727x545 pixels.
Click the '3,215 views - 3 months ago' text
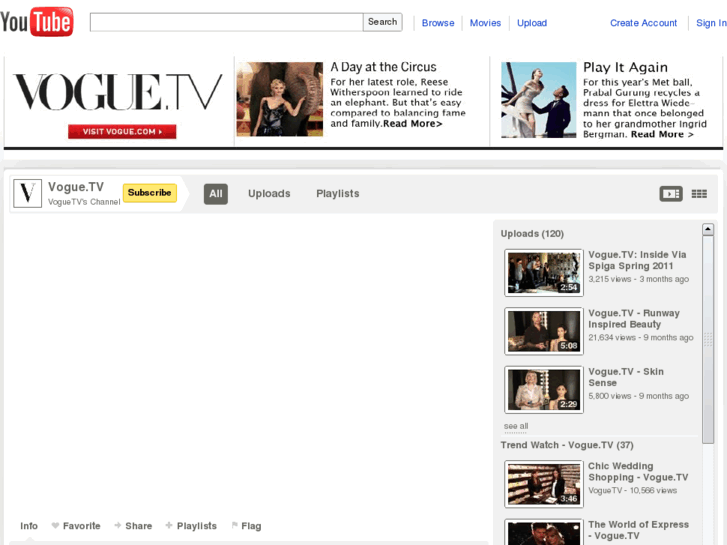point(638,279)
